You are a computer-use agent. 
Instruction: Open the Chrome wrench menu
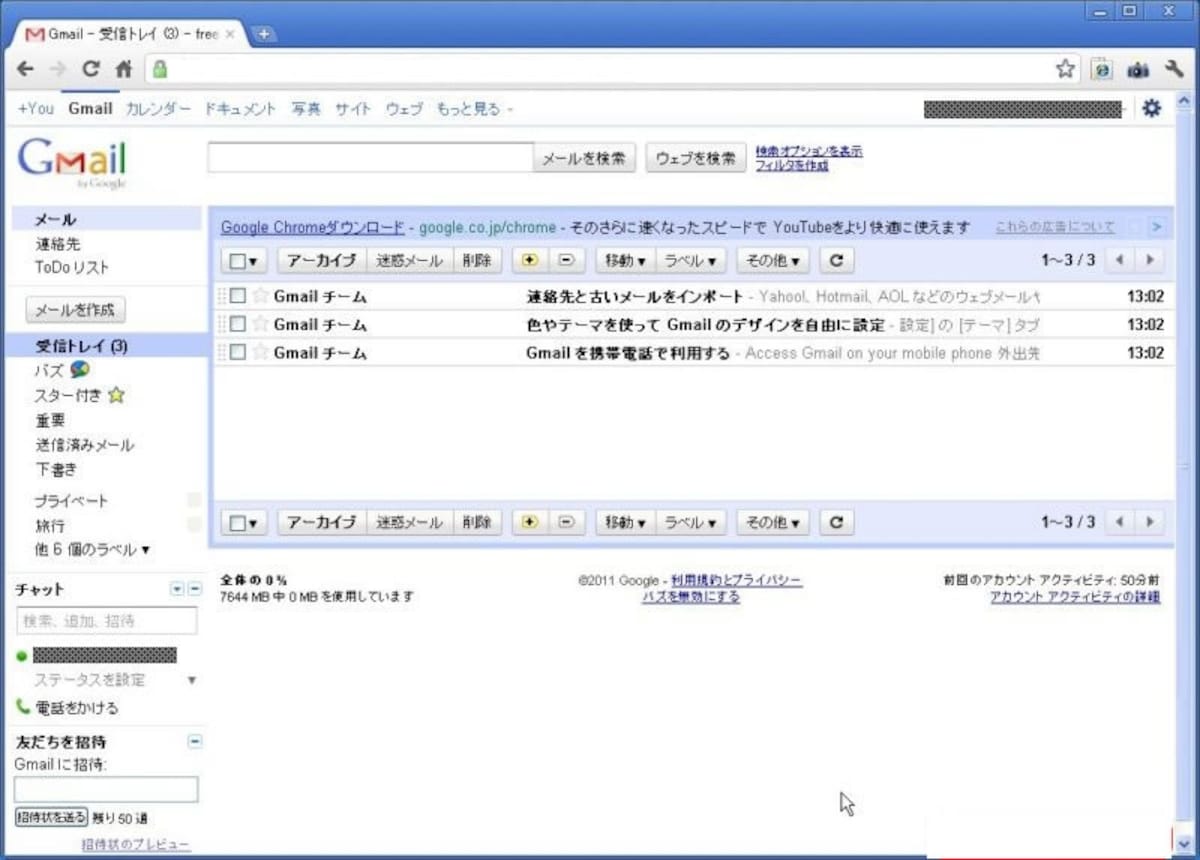(1174, 69)
